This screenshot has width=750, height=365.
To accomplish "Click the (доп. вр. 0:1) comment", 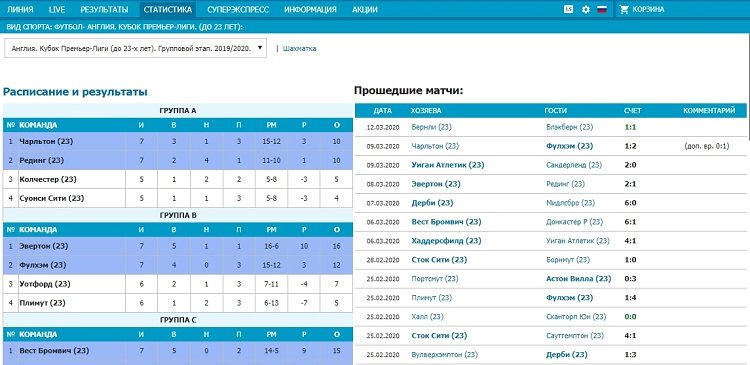I will (x=707, y=146).
